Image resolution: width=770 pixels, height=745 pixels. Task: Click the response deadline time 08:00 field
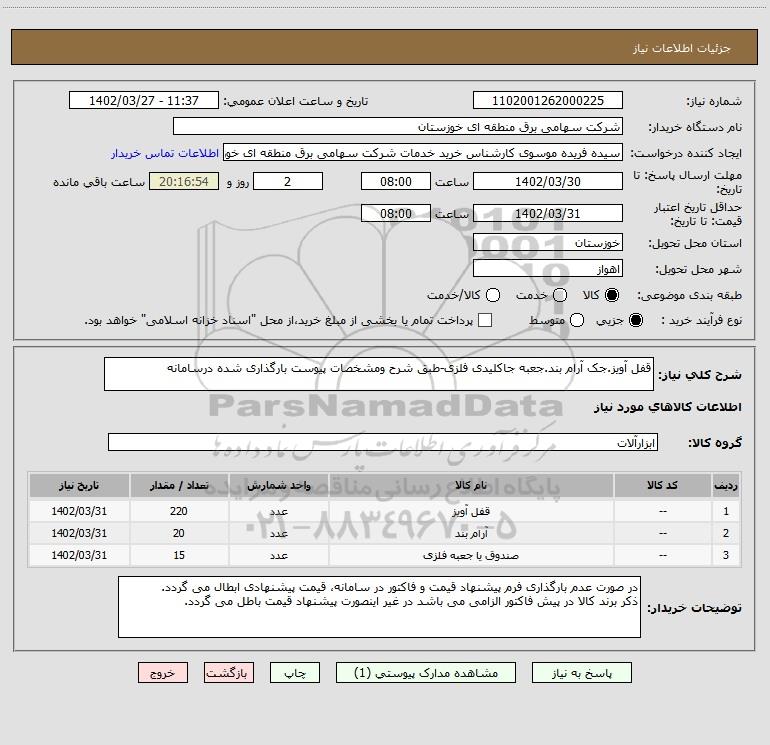(x=396, y=181)
